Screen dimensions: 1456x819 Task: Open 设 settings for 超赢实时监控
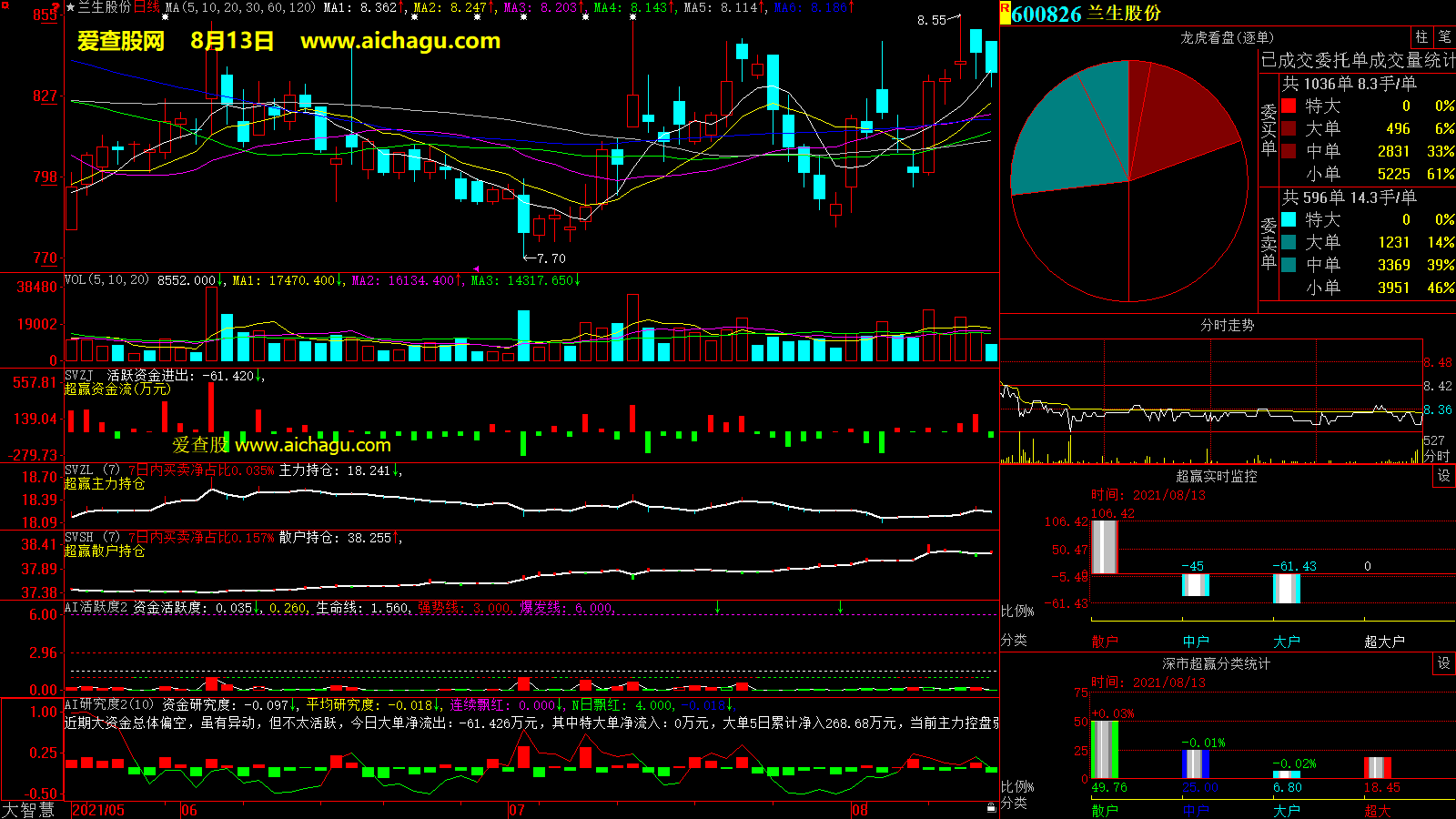1444,476
